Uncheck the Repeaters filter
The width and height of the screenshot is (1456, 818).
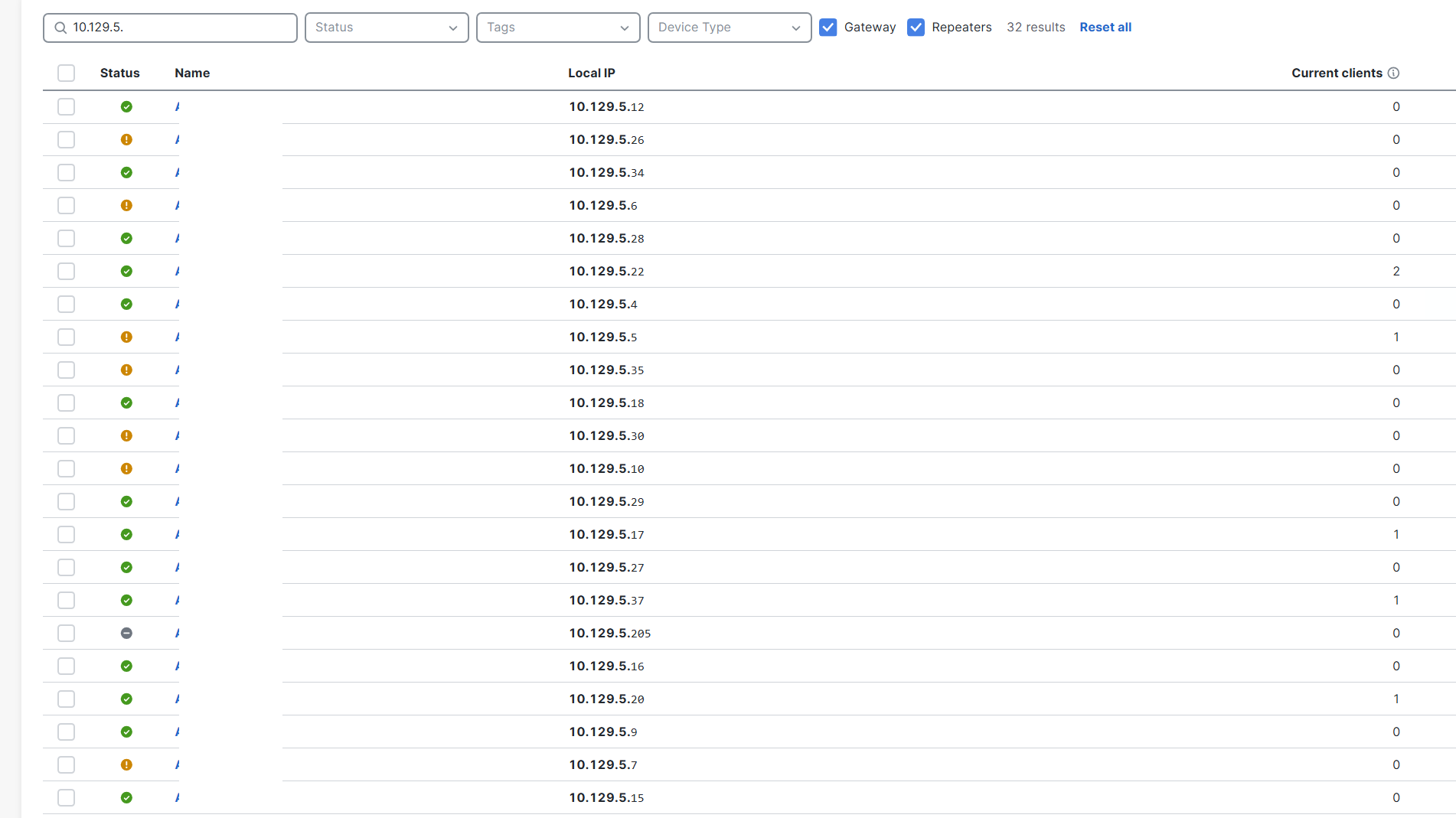[916, 27]
